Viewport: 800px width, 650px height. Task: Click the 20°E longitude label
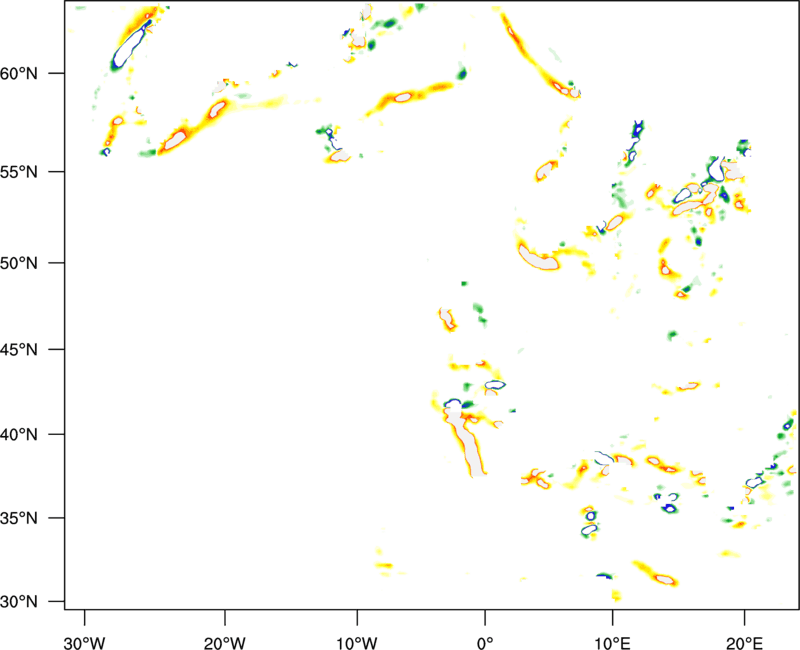coord(744,643)
